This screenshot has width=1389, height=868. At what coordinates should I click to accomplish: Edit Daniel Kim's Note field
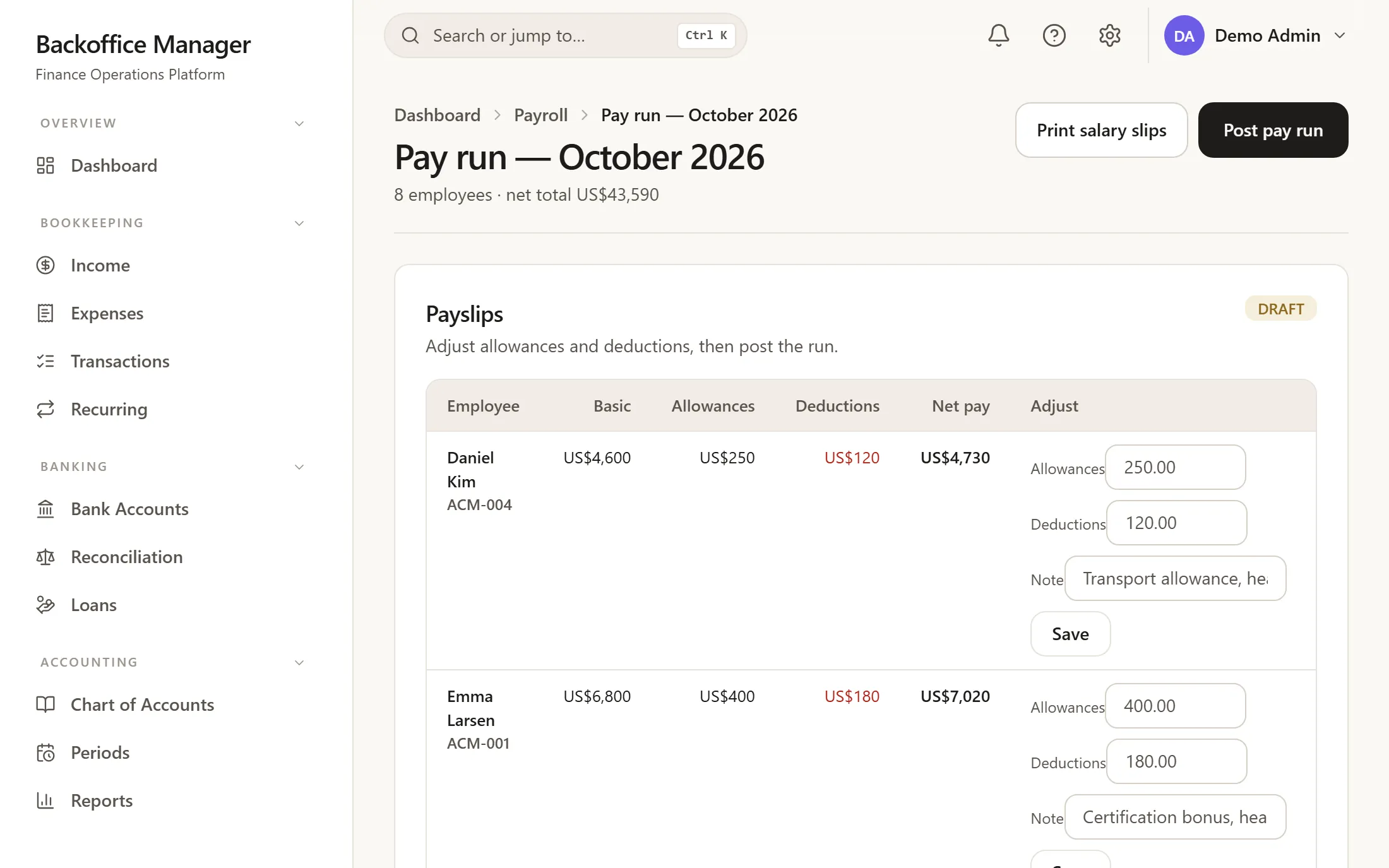point(1175,578)
